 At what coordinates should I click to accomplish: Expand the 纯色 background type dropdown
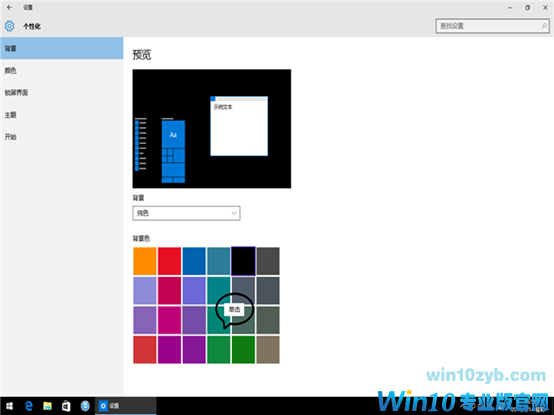coord(186,213)
